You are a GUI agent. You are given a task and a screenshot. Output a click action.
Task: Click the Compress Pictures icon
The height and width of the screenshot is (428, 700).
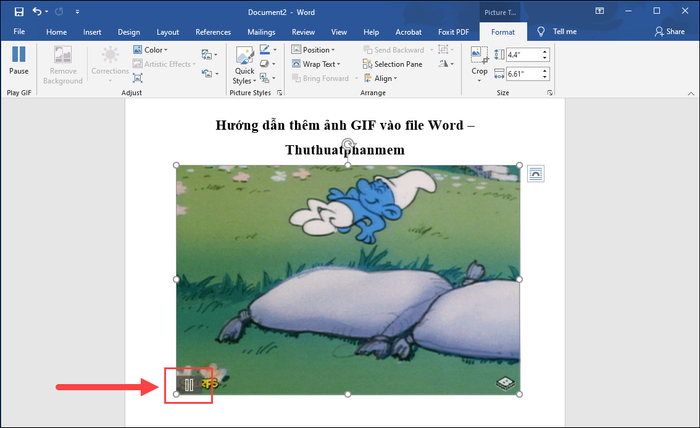pyautogui.click(x=138, y=78)
